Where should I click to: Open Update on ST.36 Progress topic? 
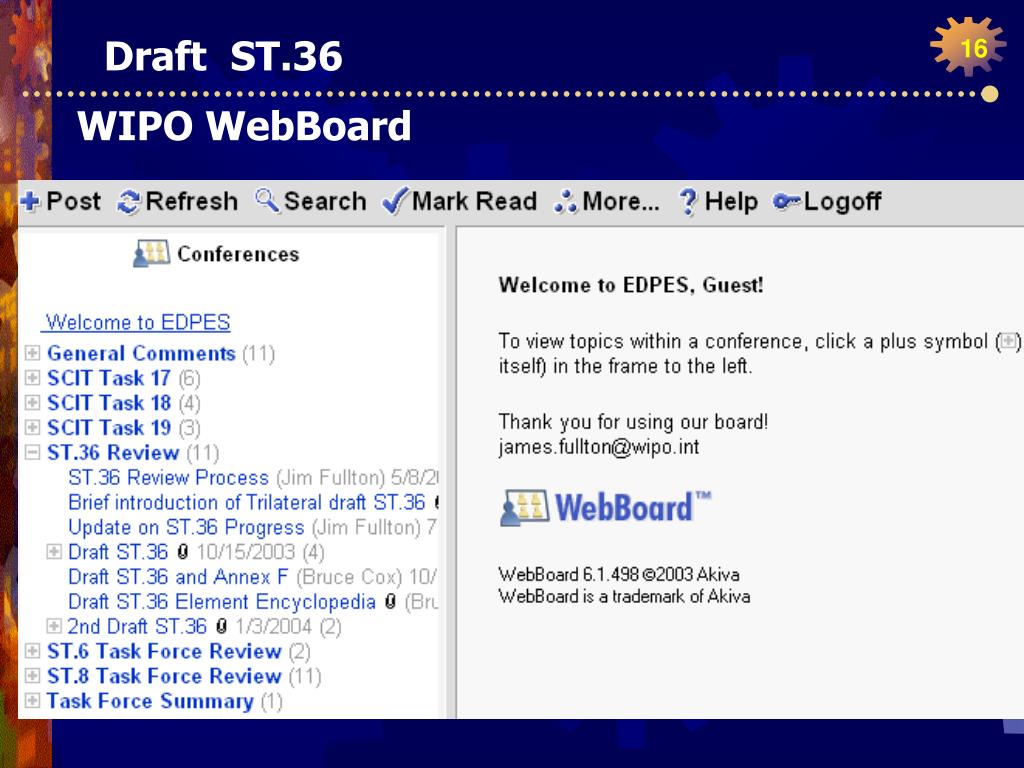pyautogui.click(x=186, y=527)
